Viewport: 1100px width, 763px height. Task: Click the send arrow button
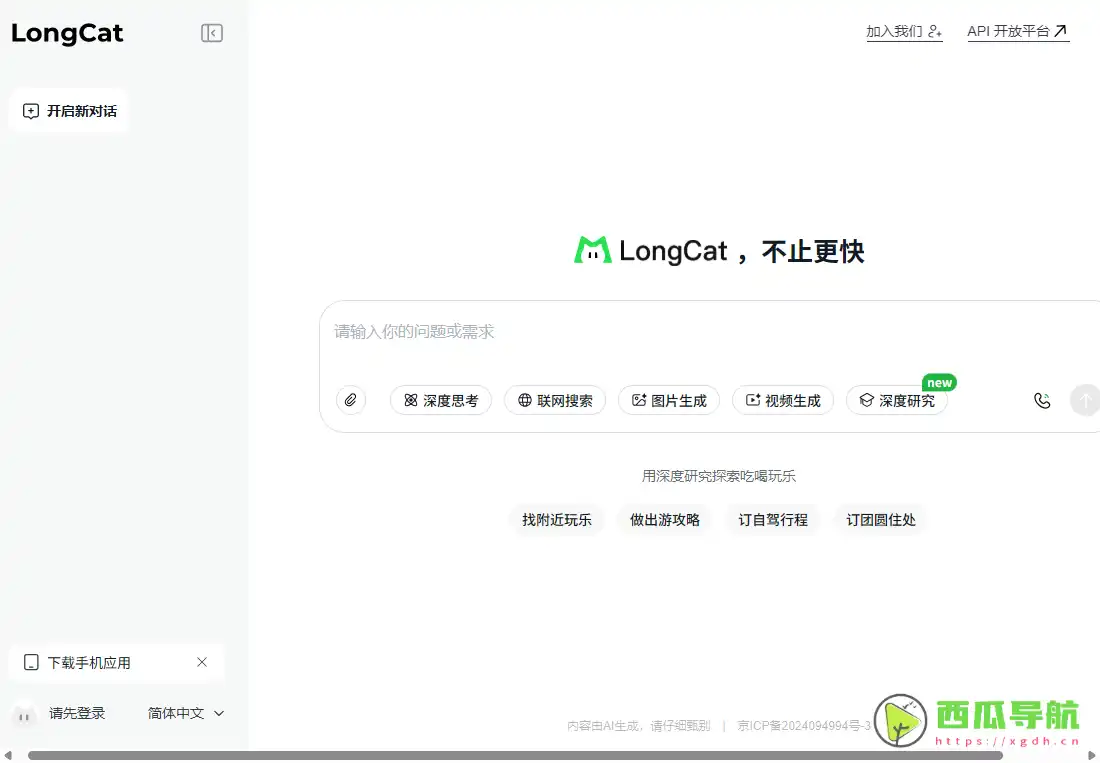[x=1085, y=400]
